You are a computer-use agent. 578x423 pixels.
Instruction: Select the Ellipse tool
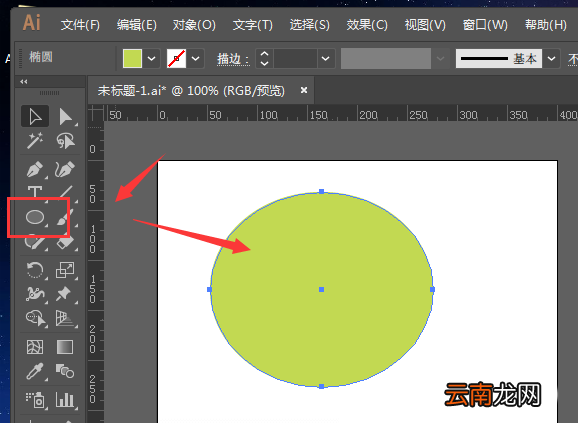pyautogui.click(x=35, y=217)
